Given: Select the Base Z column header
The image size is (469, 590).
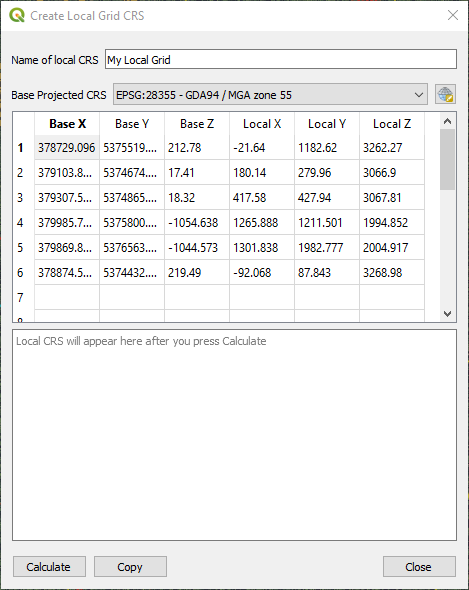Looking at the screenshot, I should point(197,124).
